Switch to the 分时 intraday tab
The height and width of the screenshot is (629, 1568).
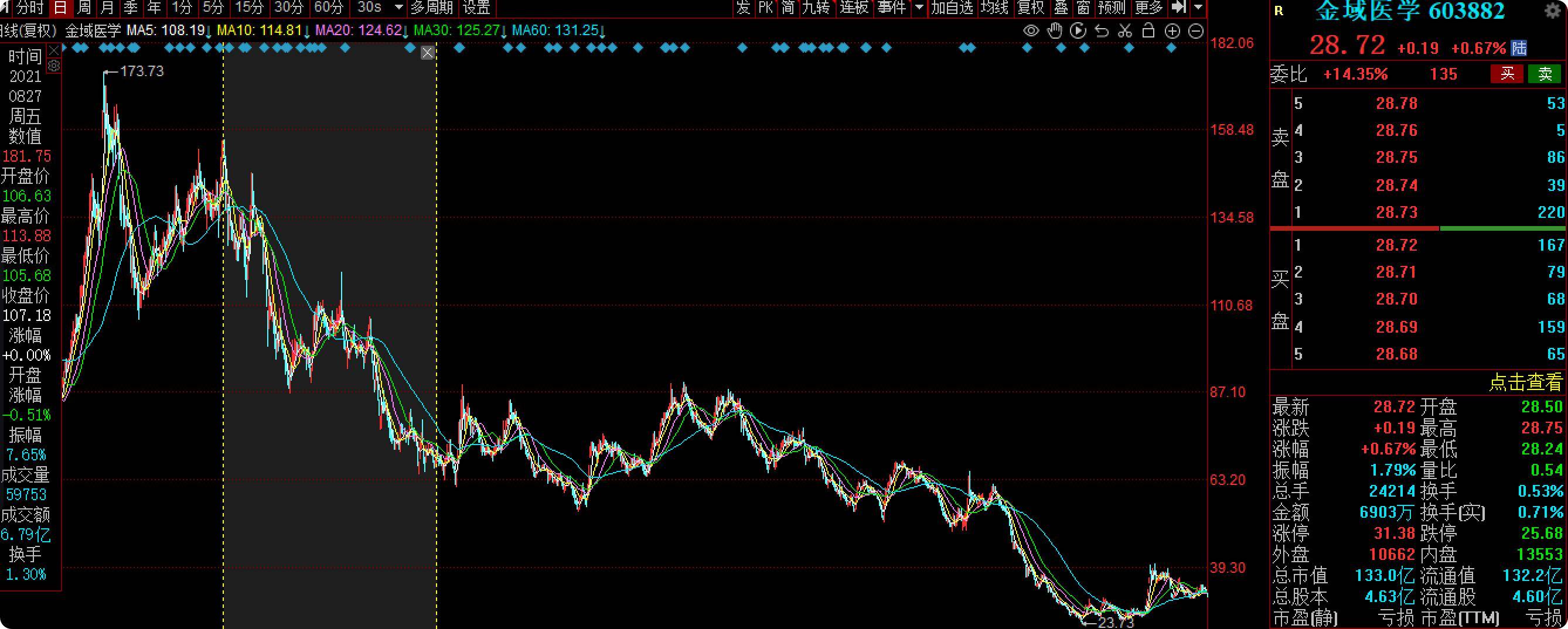30,8
